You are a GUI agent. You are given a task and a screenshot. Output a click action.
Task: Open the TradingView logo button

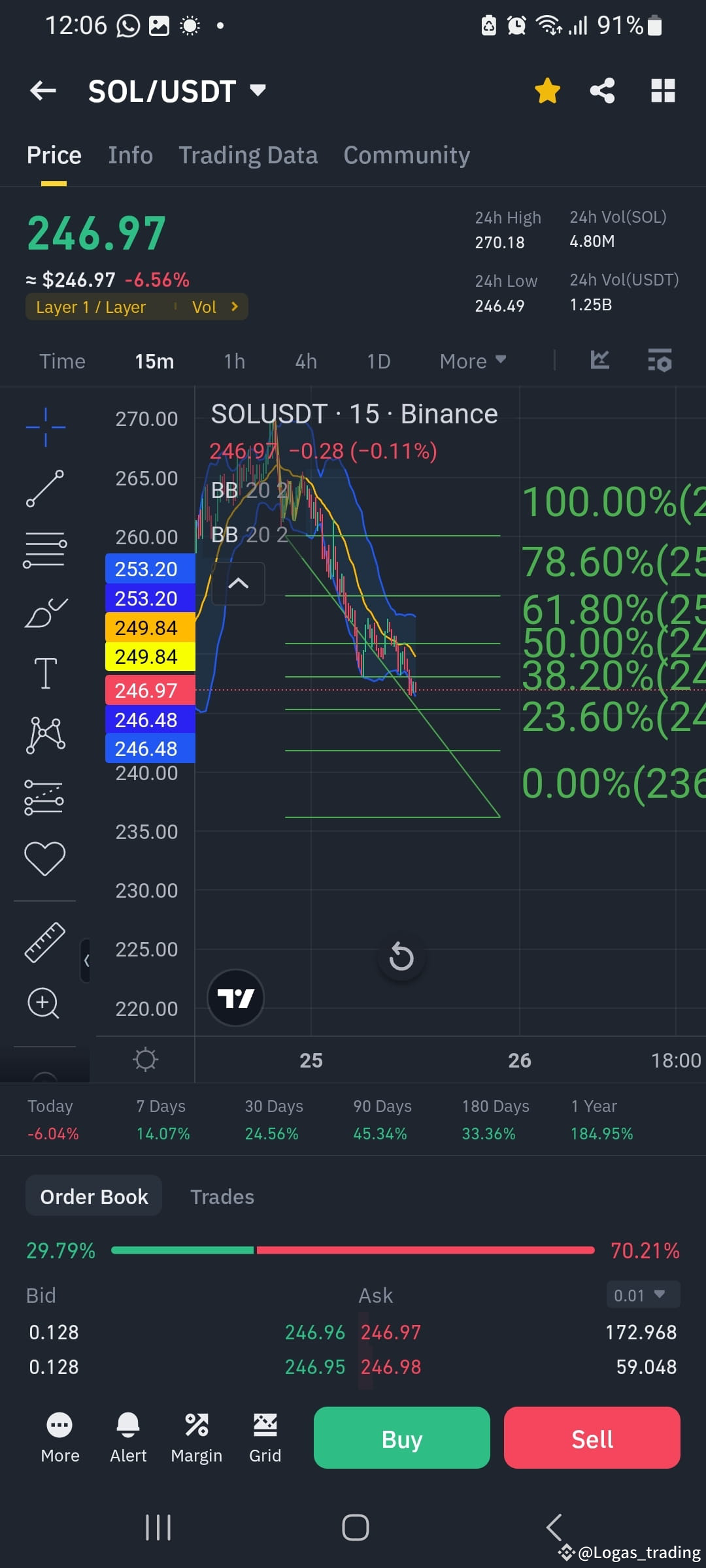tap(235, 998)
